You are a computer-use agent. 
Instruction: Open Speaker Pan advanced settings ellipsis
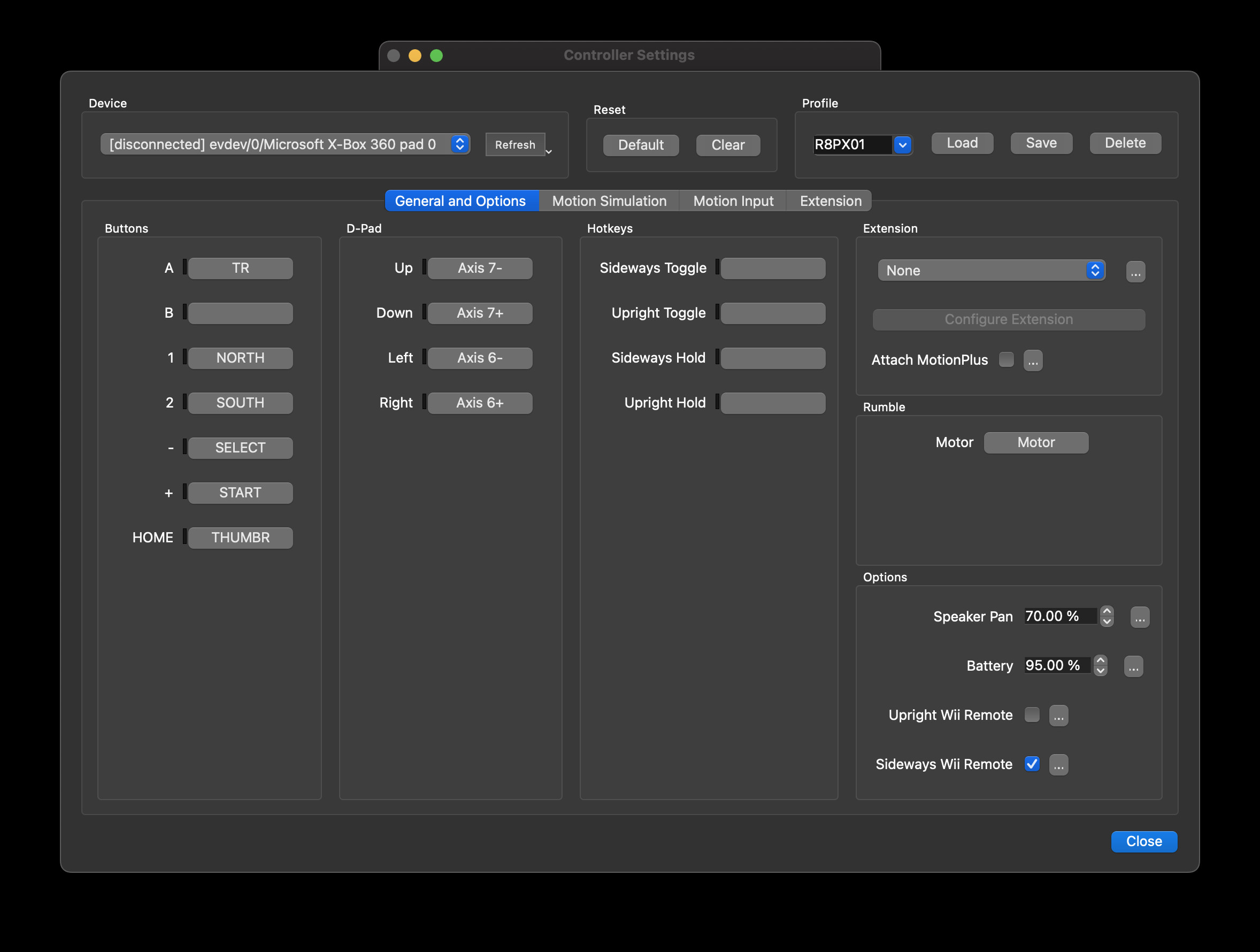[1139, 617]
